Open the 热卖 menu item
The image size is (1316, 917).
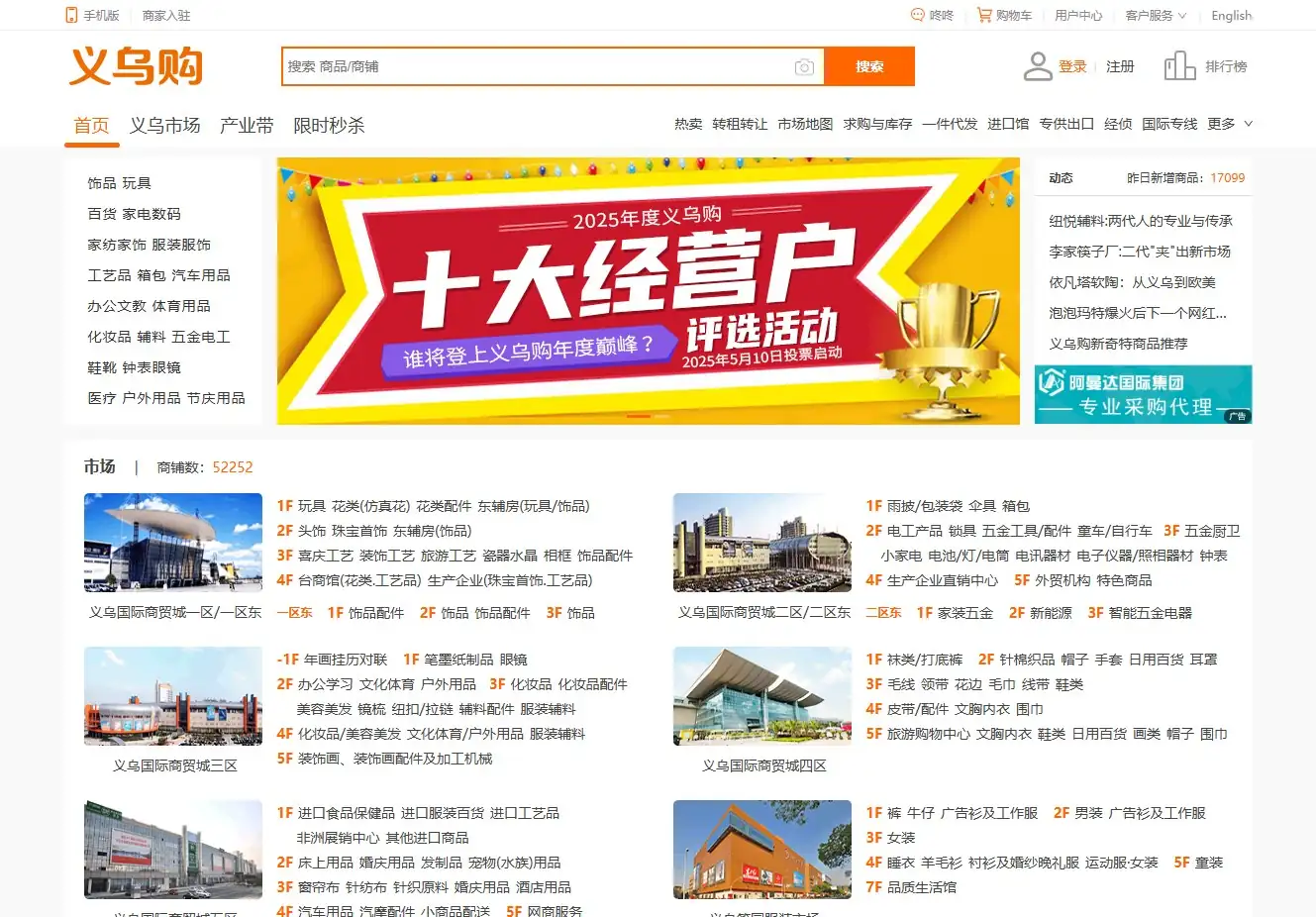click(688, 124)
